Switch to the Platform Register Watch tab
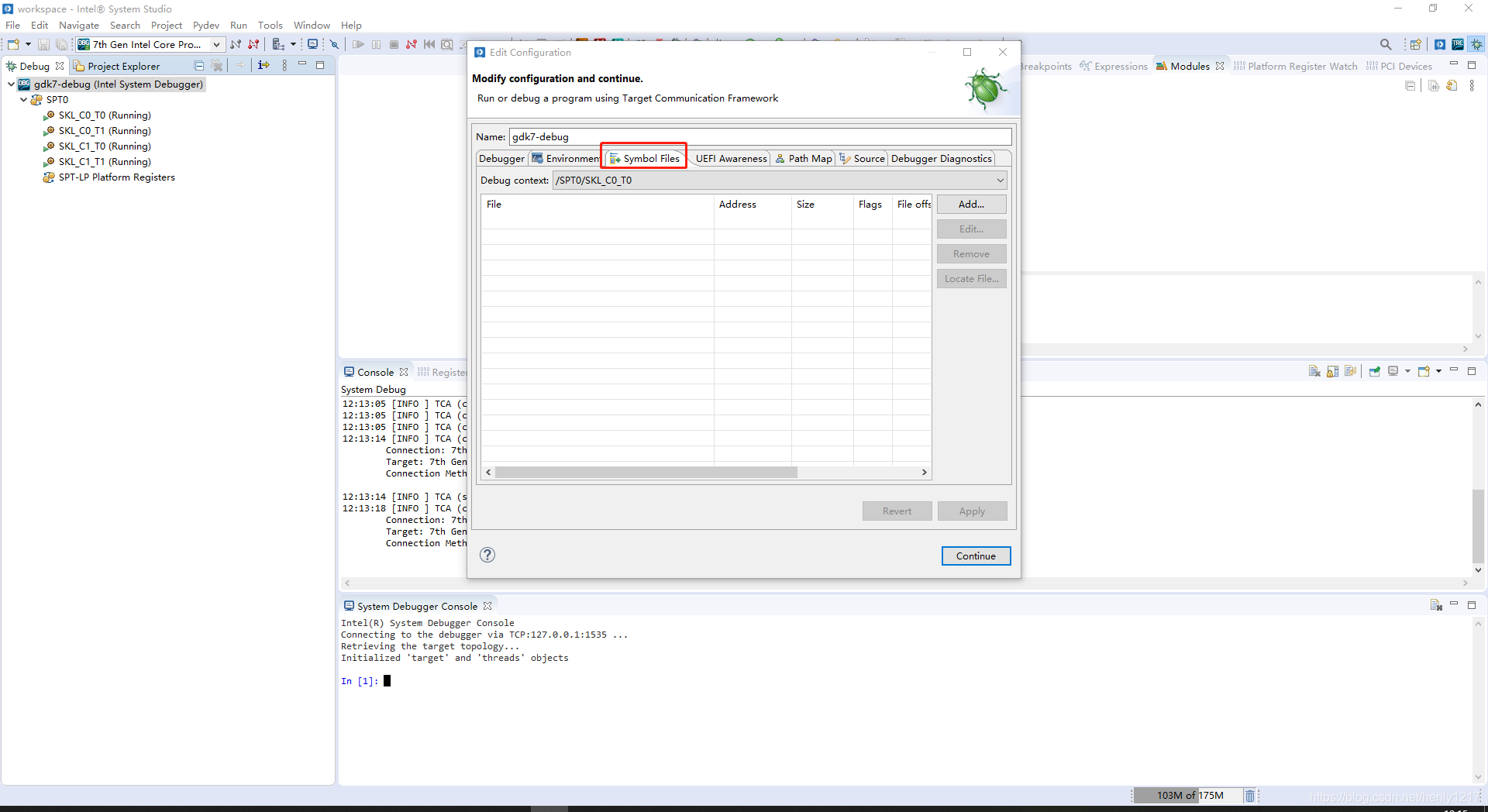Screen dimensions: 1488x812 (x=1295, y=66)
